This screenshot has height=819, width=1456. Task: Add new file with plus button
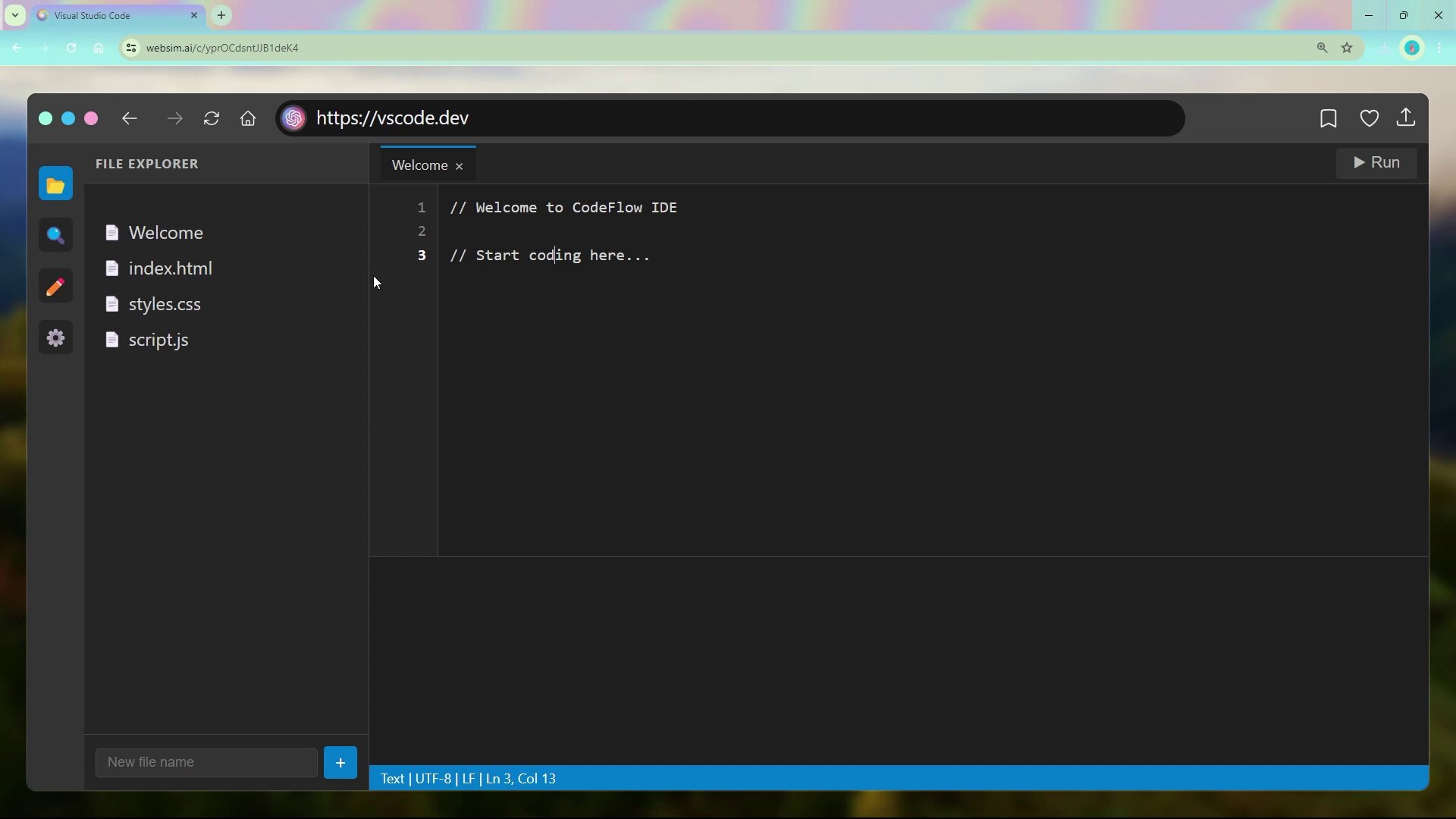(x=340, y=762)
